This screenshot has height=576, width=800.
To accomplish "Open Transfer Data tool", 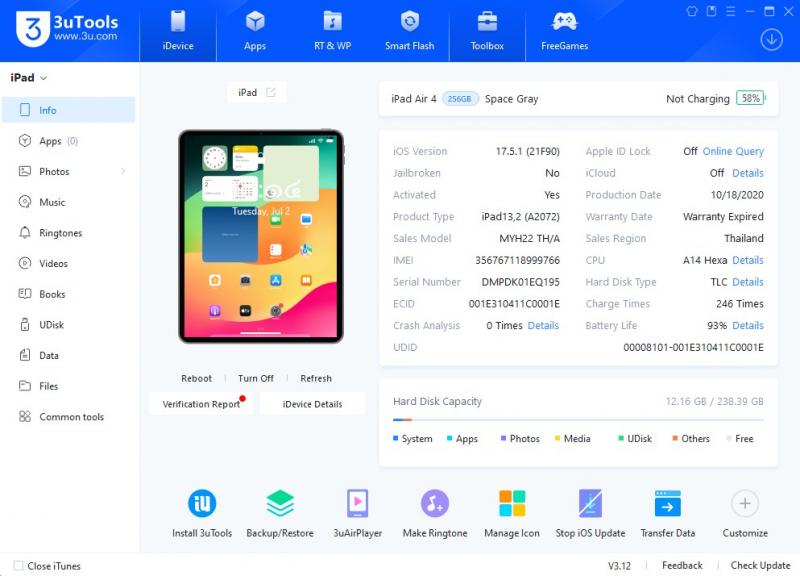I will [668, 513].
